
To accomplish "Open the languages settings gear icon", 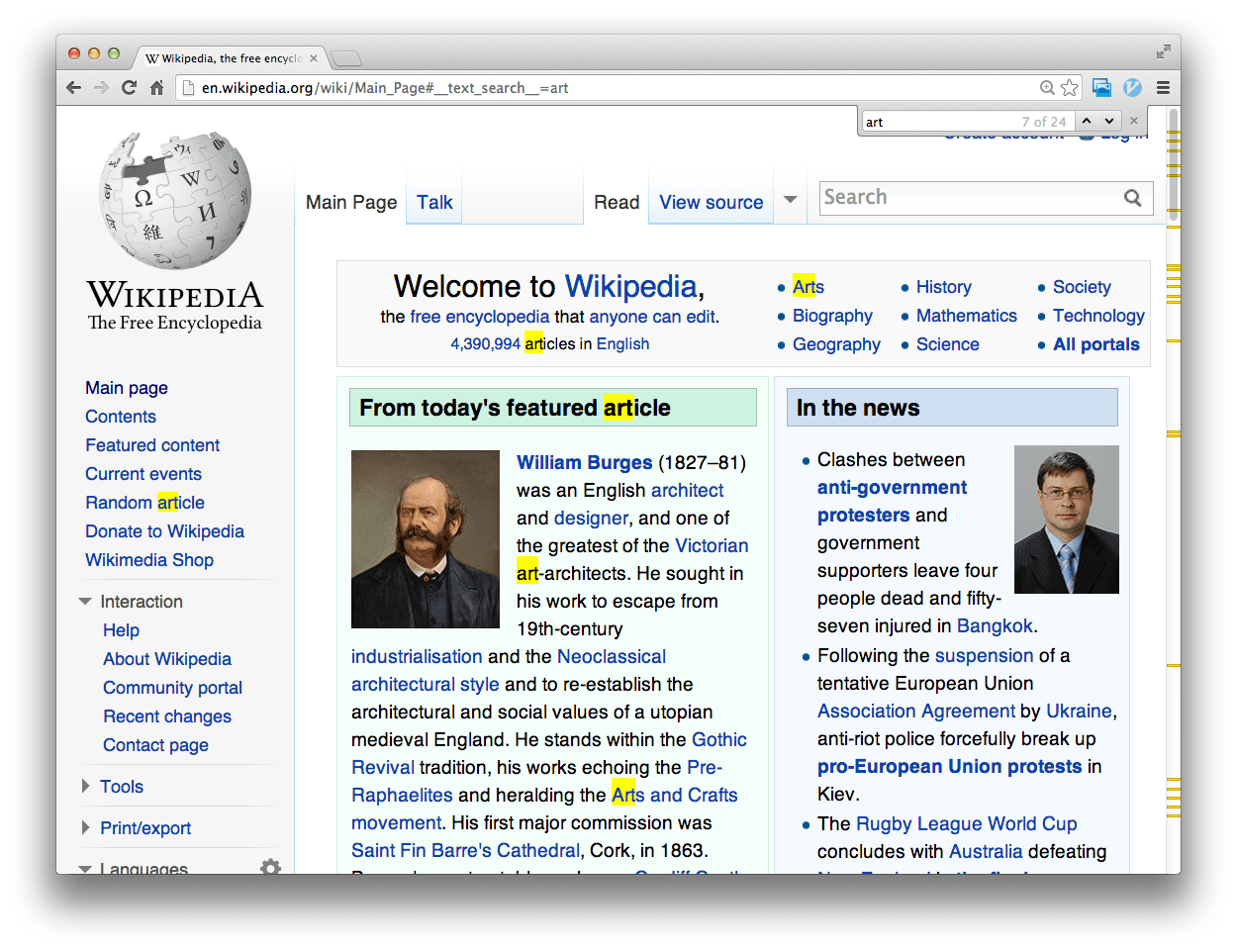I will 270,867.
